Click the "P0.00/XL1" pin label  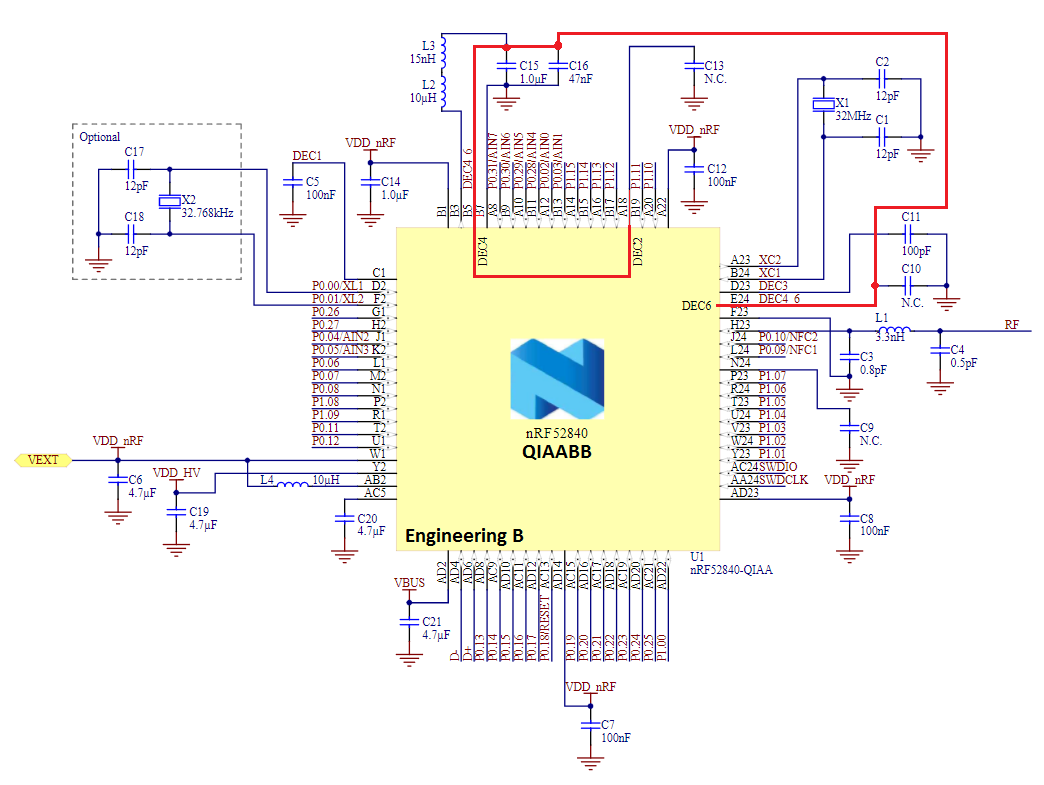338,286
